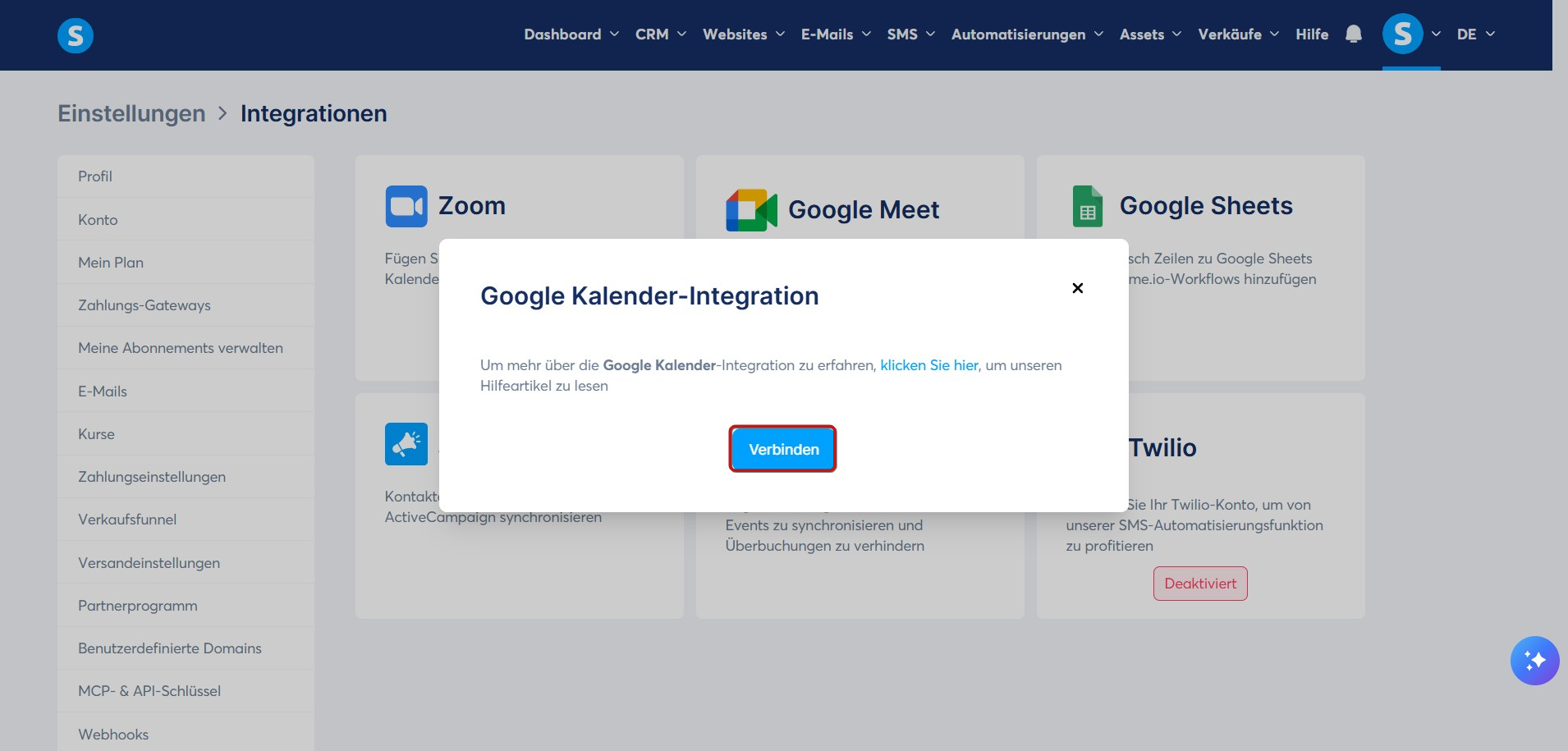Click the Google Sheets card title
The height and width of the screenshot is (751, 1568).
1206,206
